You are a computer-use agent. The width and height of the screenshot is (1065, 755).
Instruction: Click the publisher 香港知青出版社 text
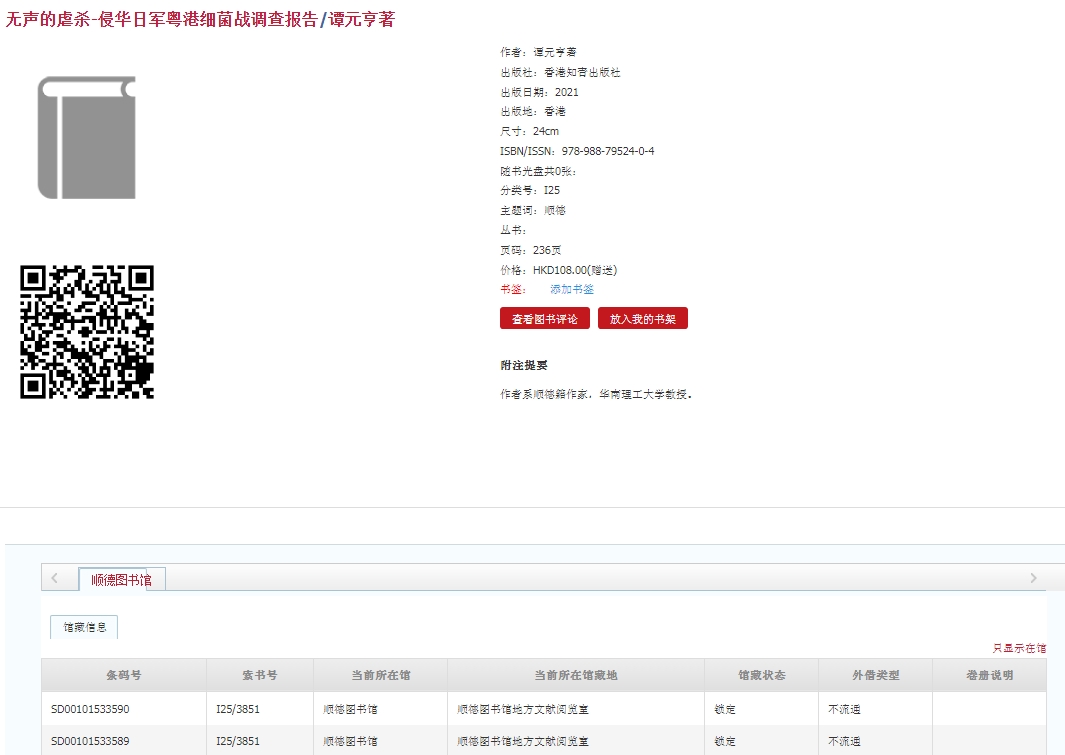(x=582, y=72)
